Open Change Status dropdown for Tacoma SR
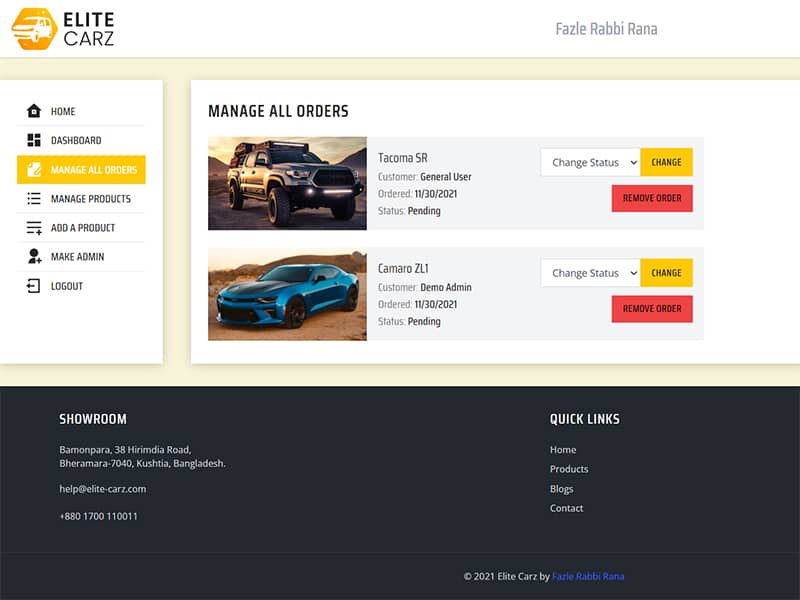 590,162
